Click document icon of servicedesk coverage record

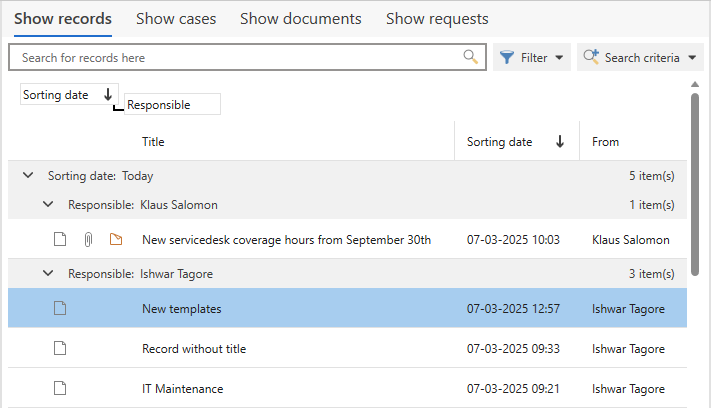click(60, 240)
